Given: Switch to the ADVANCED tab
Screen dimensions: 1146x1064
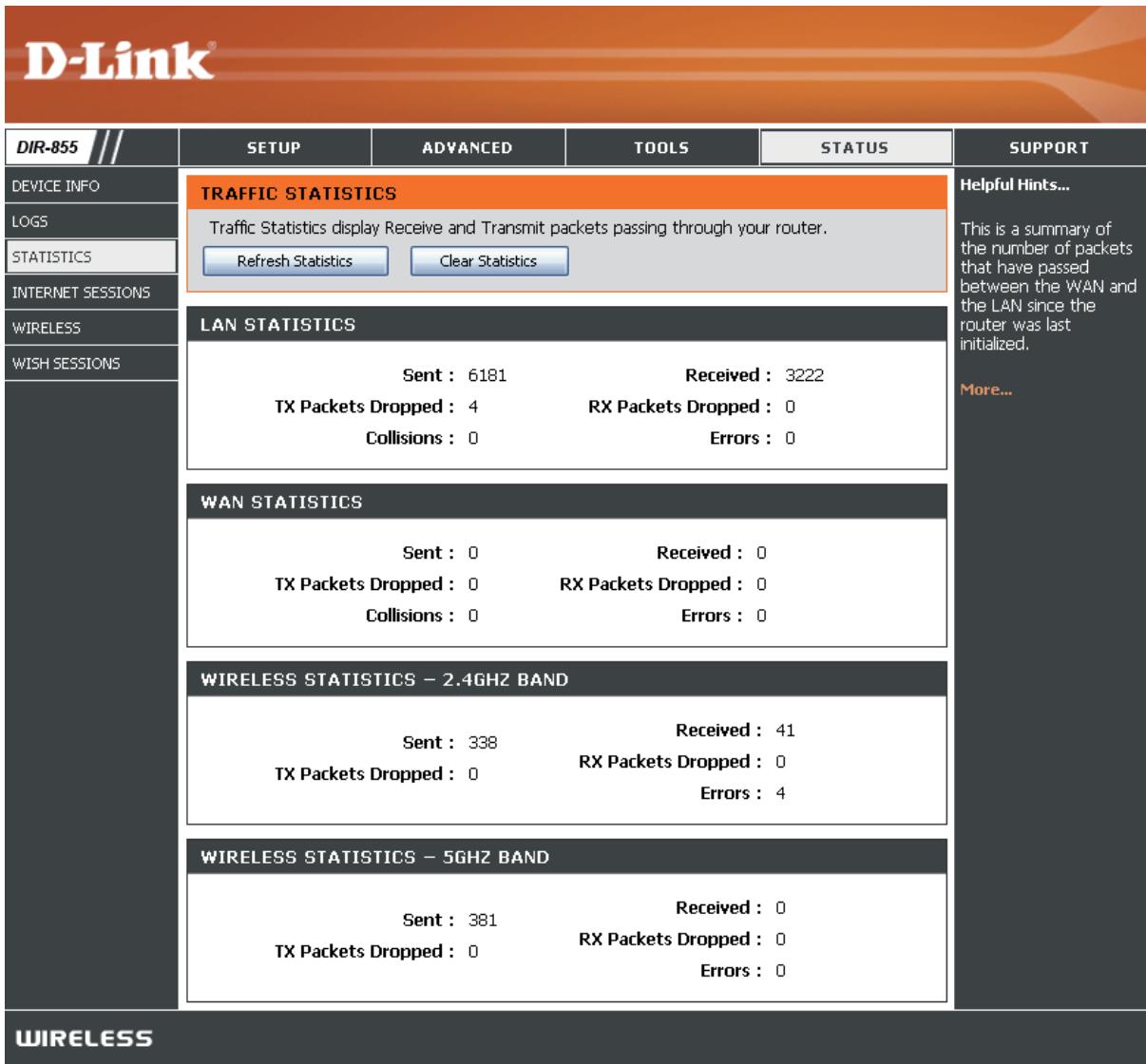Looking at the screenshot, I should [468, 147].
